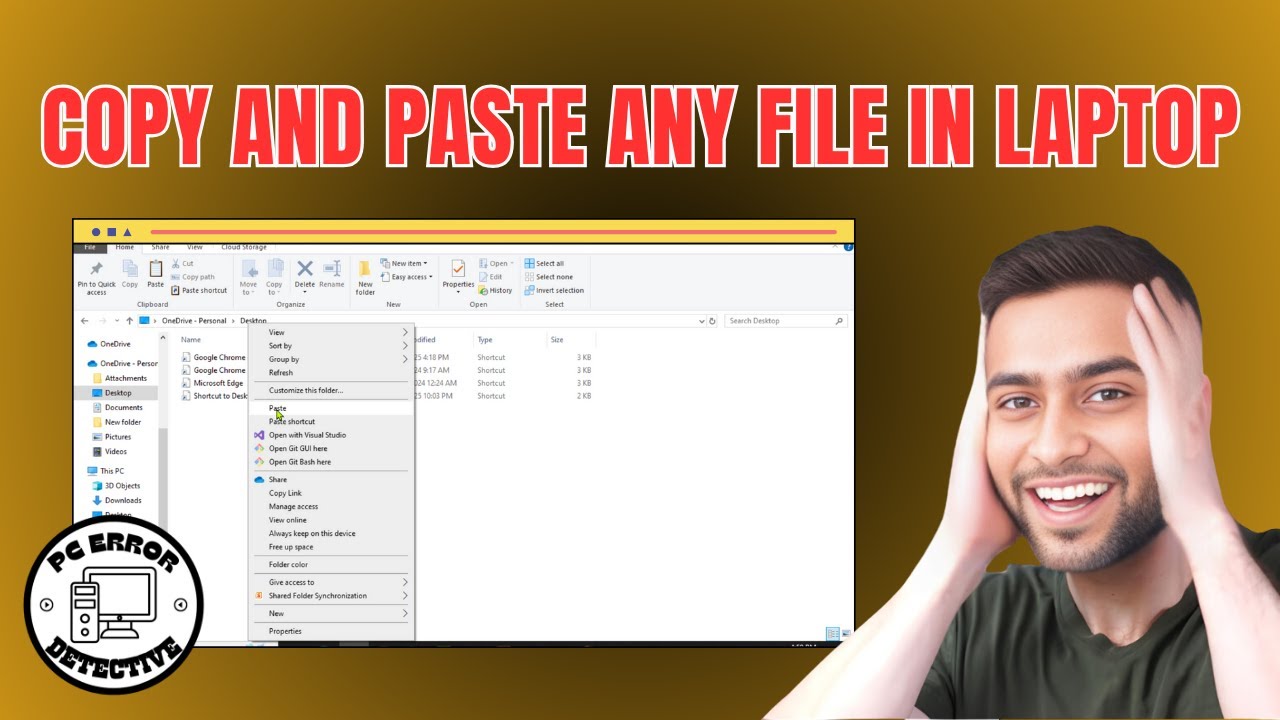Open the History button in ribbon
Screen dimensions: 1280x720
[495, 290]
